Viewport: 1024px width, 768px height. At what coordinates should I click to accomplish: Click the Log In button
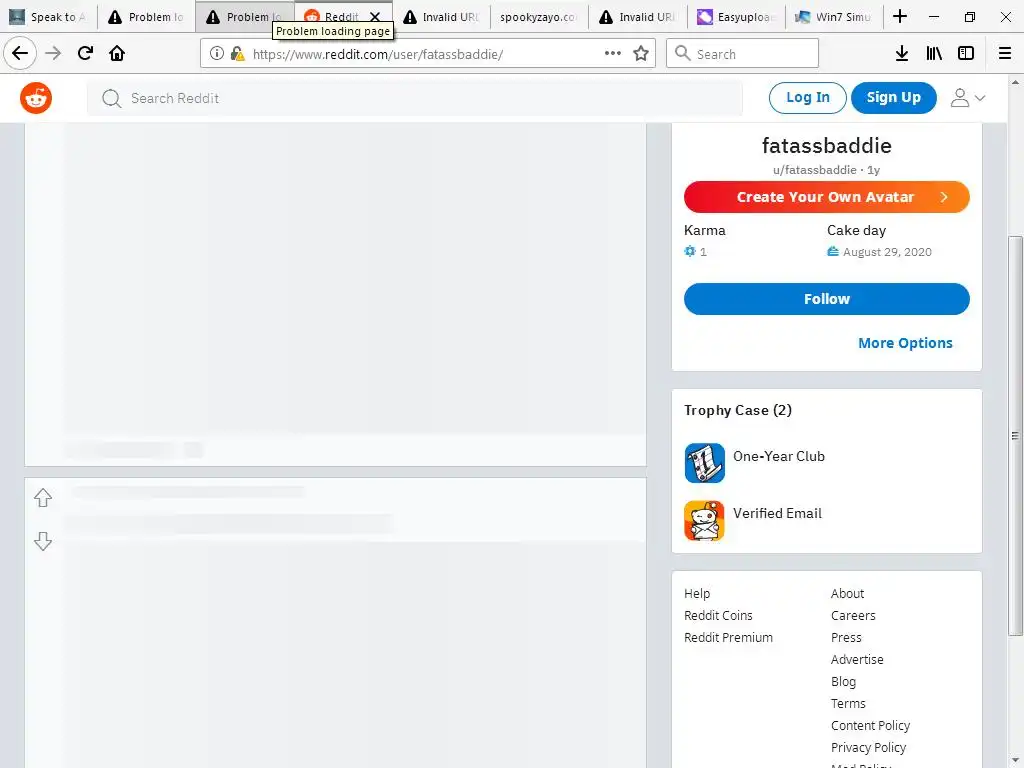tap(808, 98)
